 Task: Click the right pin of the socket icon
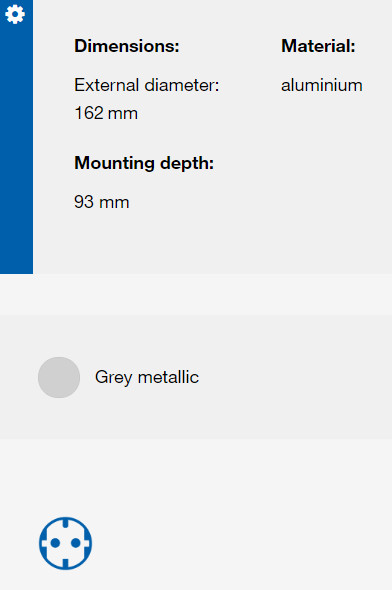click(76, 543)
